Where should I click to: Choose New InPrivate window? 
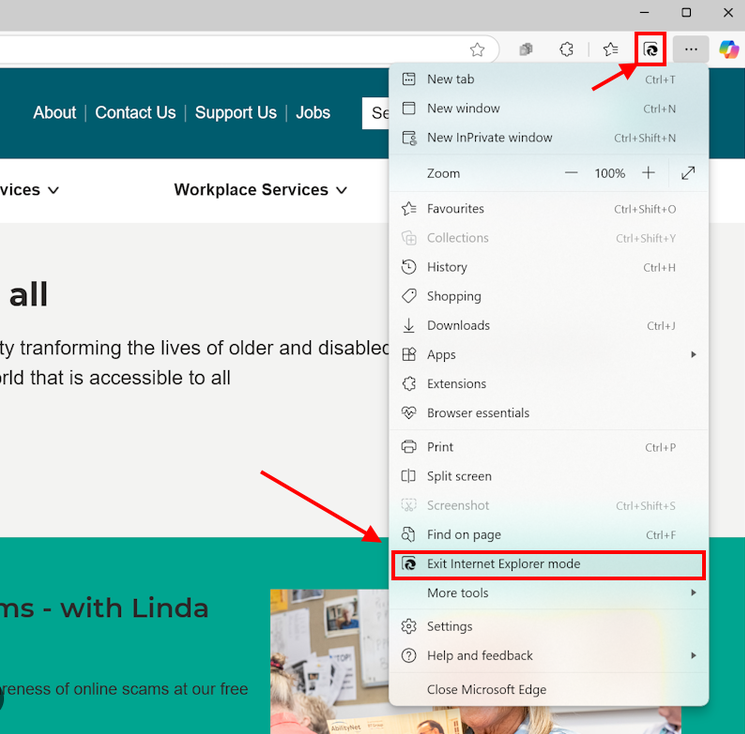click(x=548, y=138)
